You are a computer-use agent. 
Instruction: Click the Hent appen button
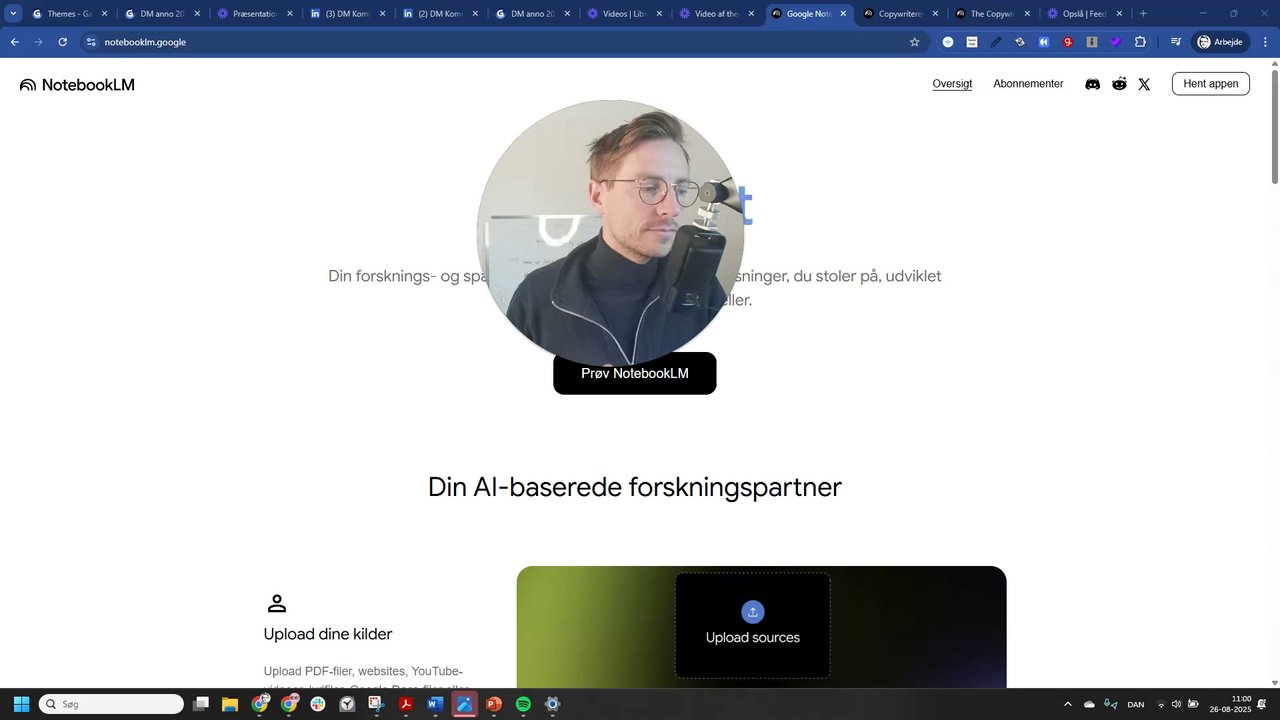1211,84
